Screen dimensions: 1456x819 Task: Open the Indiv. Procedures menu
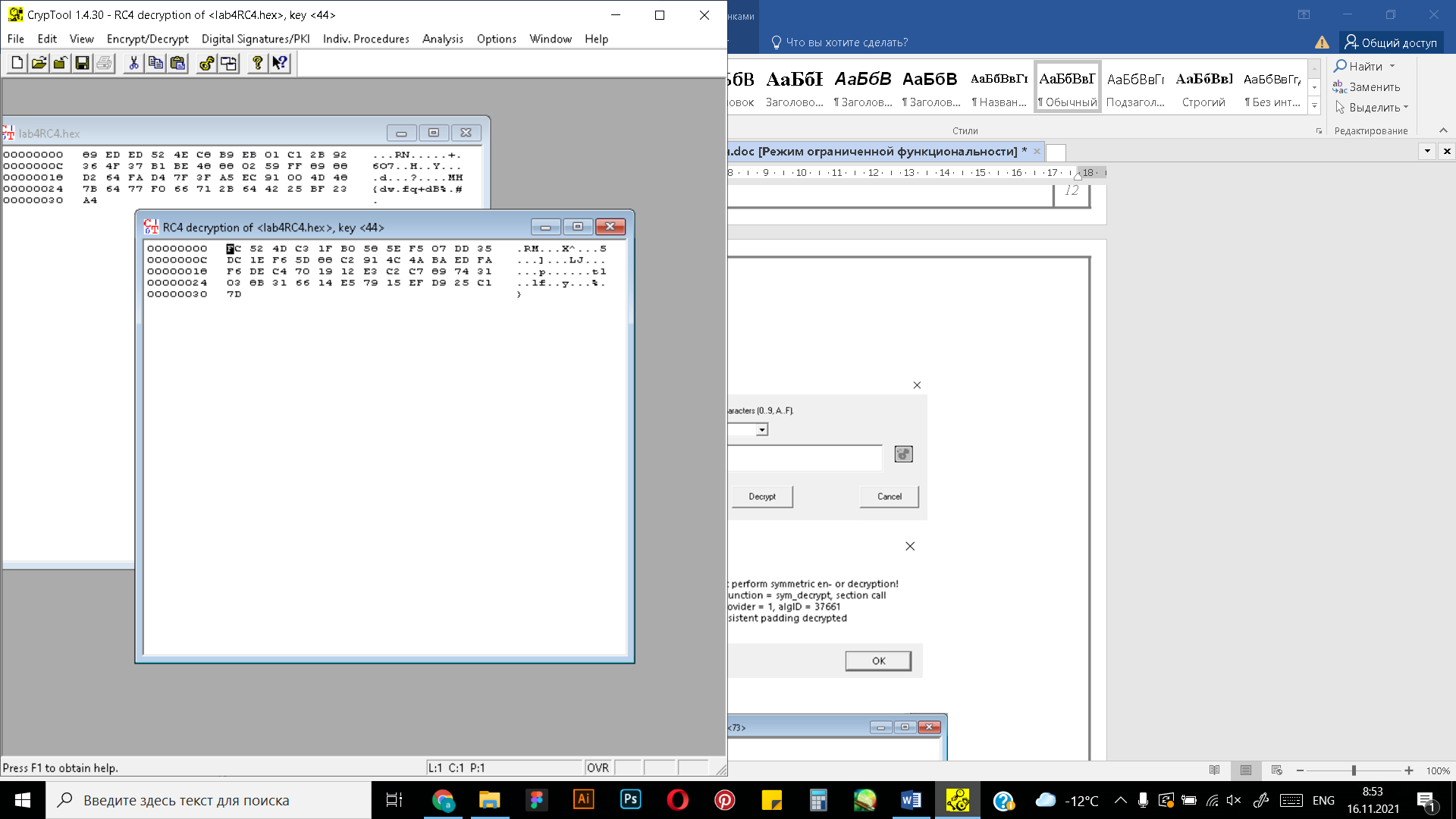[x=366, y=39]
